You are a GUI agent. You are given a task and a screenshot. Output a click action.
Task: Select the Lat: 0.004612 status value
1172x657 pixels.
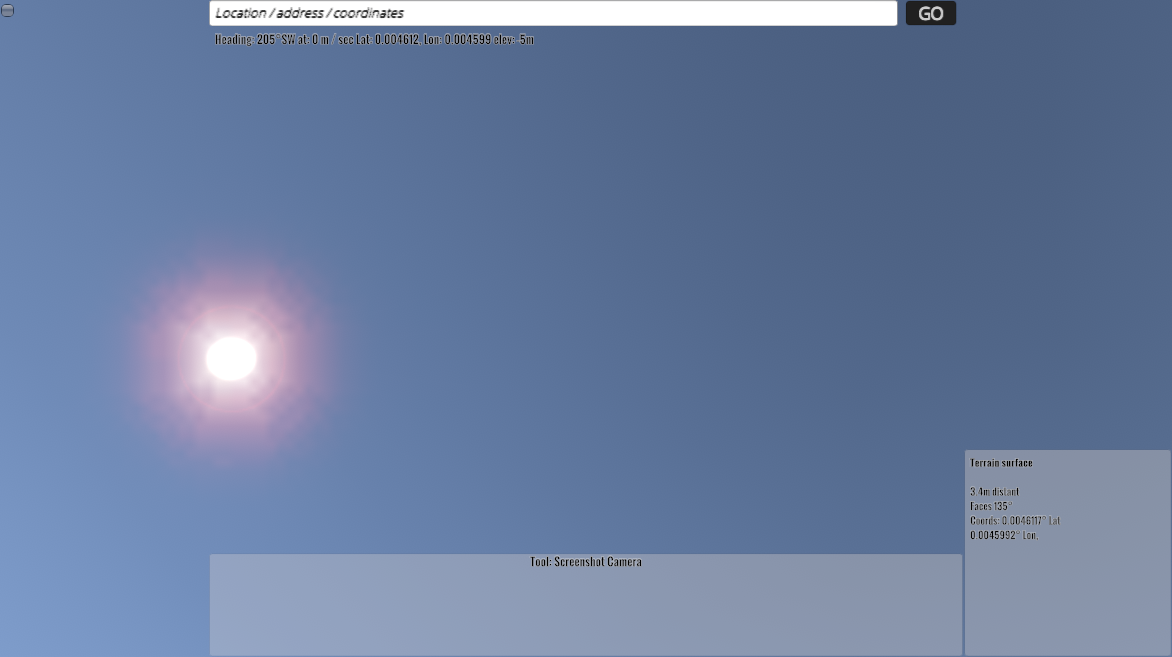tap(390, 40)
